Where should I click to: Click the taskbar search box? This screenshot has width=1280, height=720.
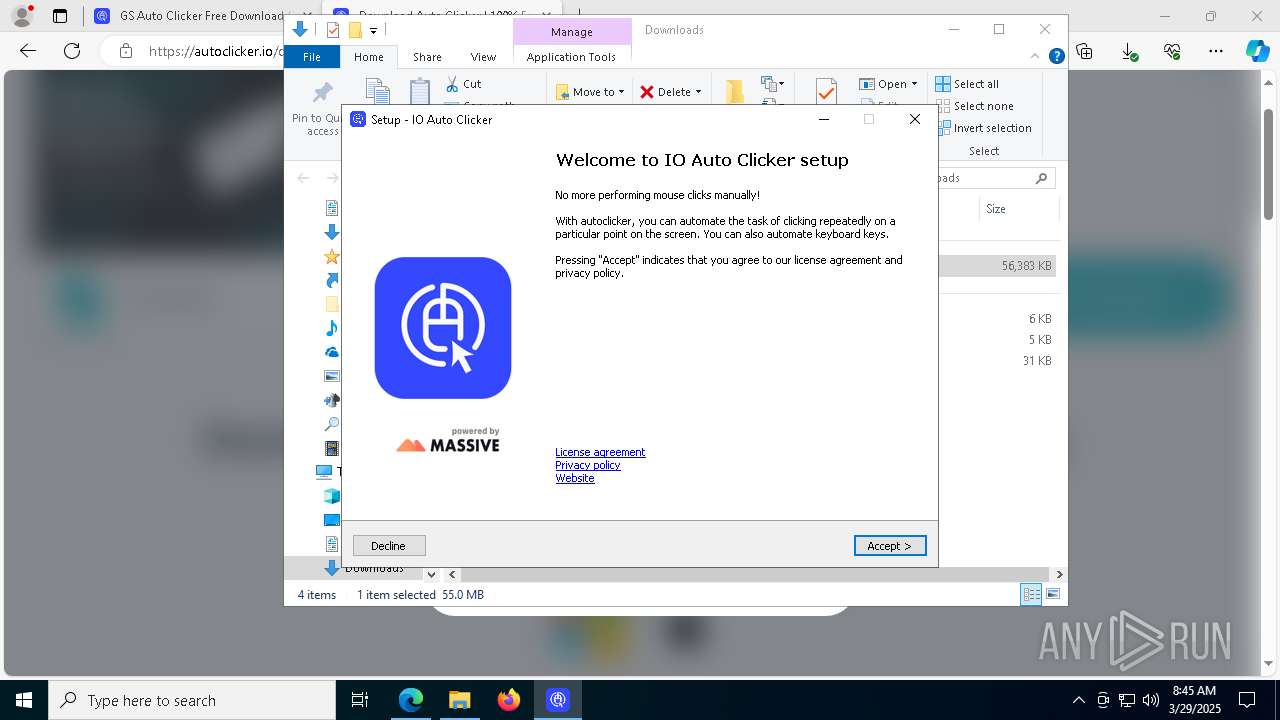pos(192,700)
